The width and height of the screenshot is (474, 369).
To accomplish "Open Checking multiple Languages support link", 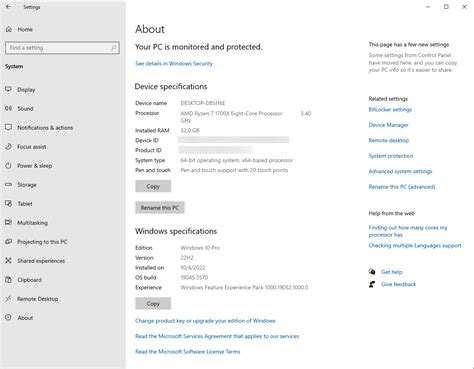I will (415, 245).
